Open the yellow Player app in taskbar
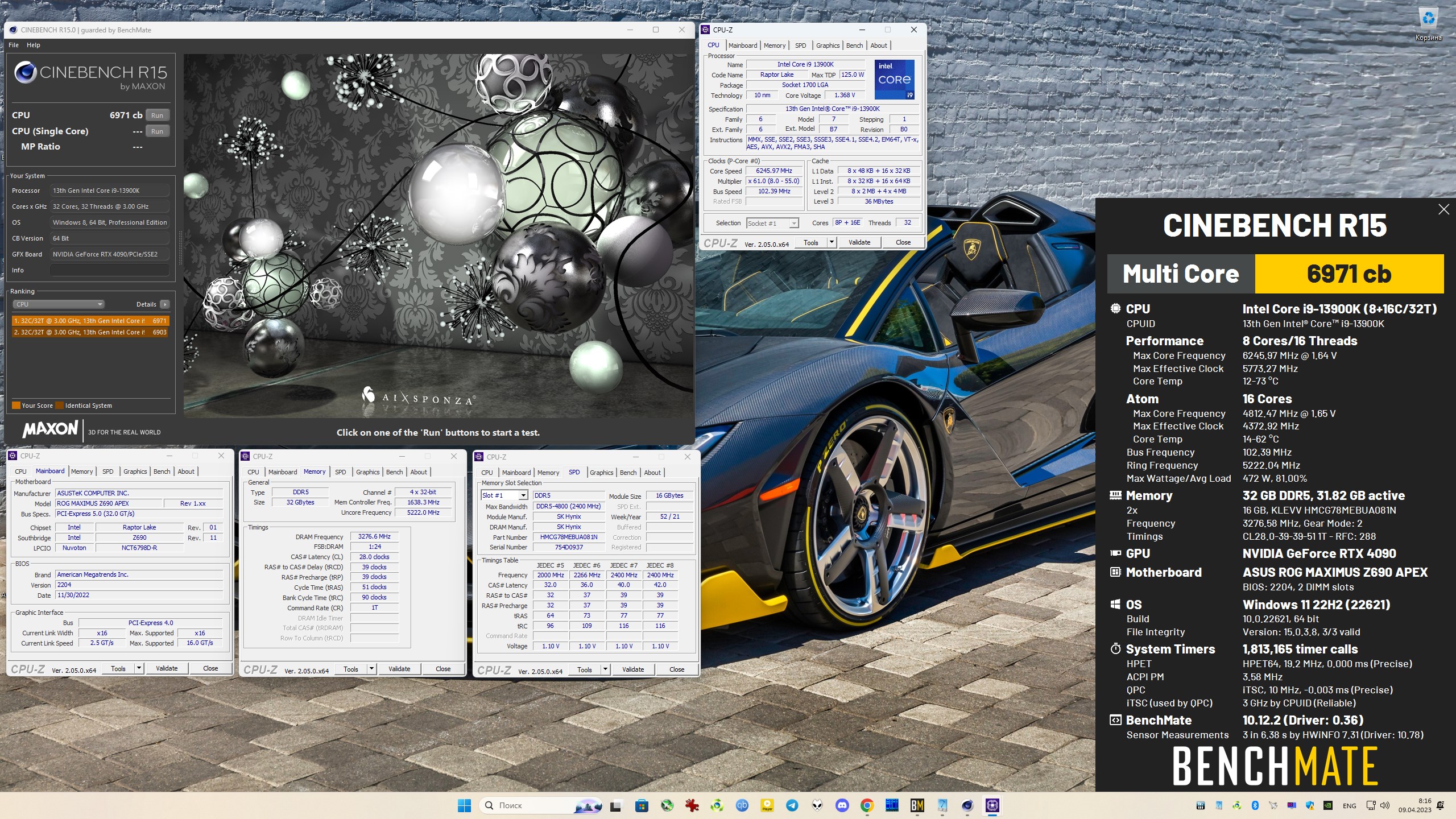 click(x=767, y=805)
